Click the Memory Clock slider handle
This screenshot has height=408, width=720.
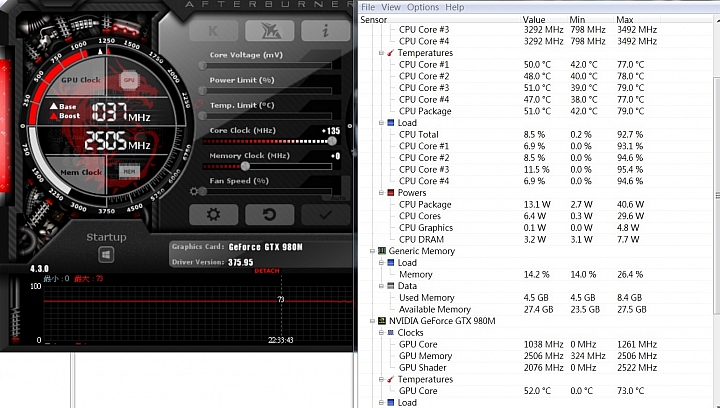(x=245, y=166)
